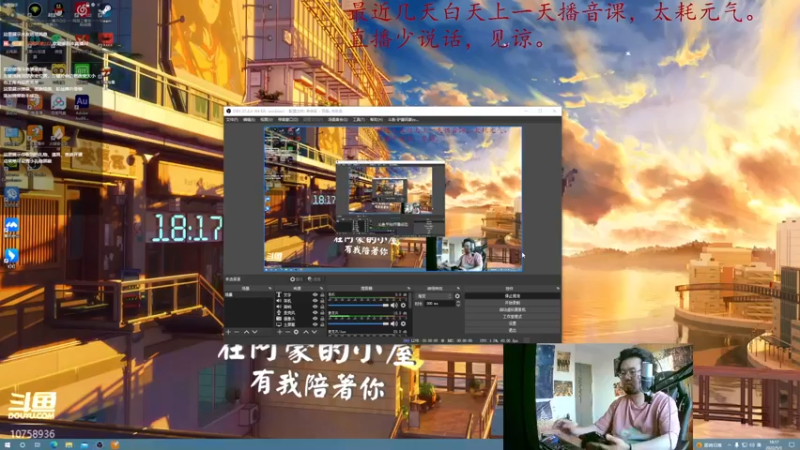The width and height of the screenshot is (800, 450).
Task: Select webcam overlay in OBS preview canvas
Action: tap(457, 254)
